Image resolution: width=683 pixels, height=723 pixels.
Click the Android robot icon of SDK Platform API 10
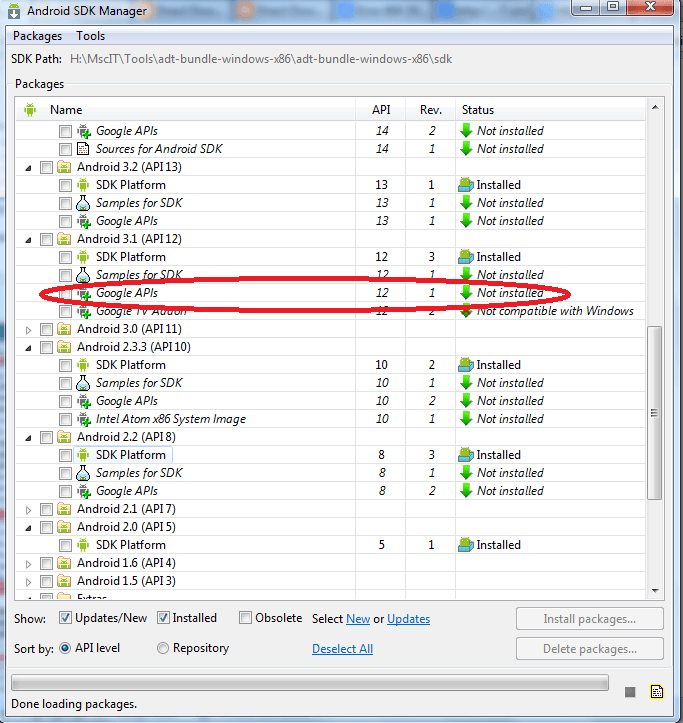click(x=84, y=365)
